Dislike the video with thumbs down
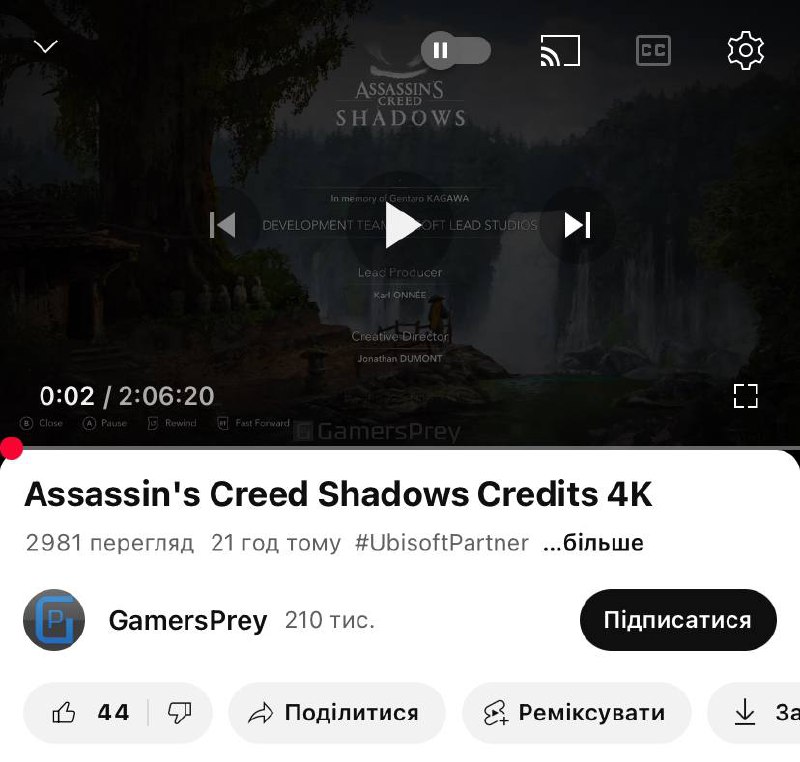The width and height of the screenshot is (800, 762). coord(180,713)
